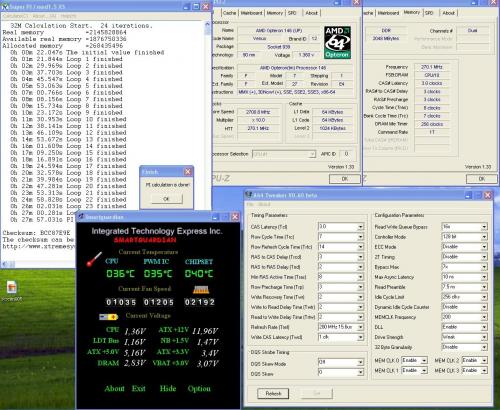Viewport: 500px width, 410px height.
Task: Click the A64 Tweaker title bar icon
Action: coord(248,195)
